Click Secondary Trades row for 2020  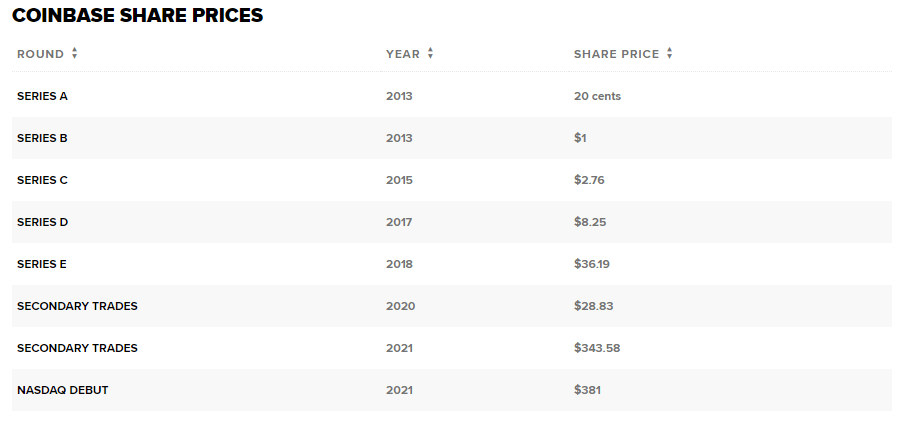452,306
